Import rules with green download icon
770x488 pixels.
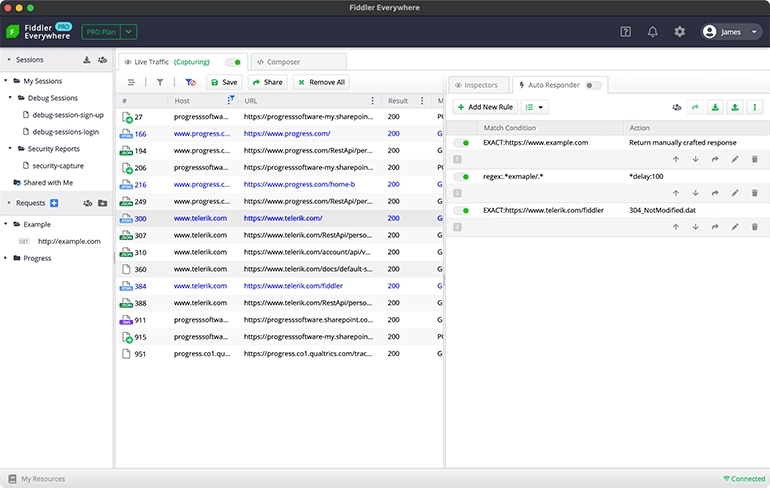click(715, 107)
